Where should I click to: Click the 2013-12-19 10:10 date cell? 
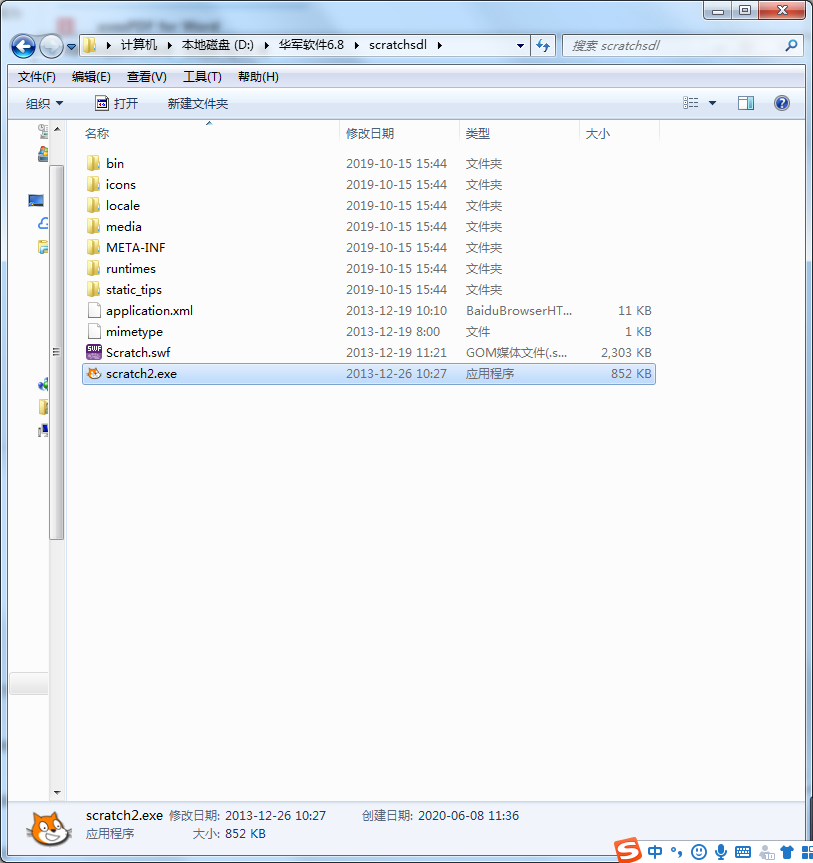[x=396, y=310]
